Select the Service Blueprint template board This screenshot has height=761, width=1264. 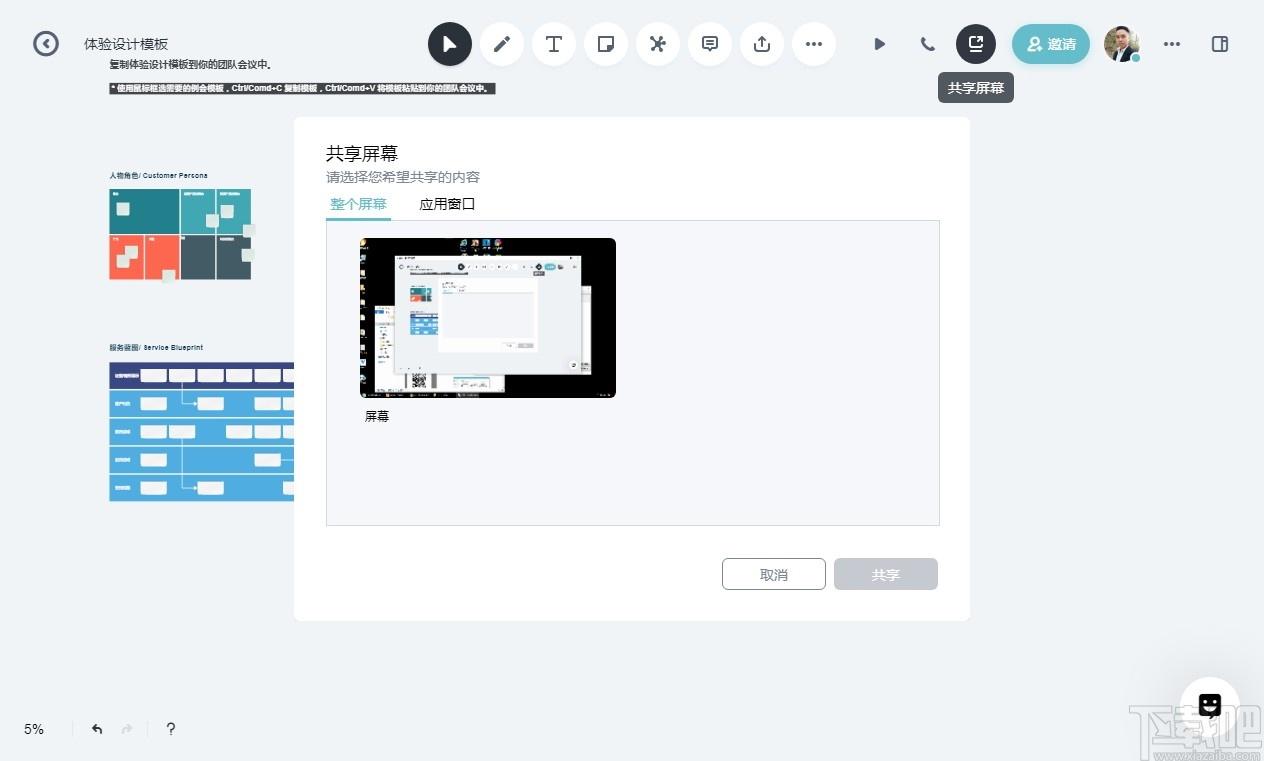pos(202,431)
